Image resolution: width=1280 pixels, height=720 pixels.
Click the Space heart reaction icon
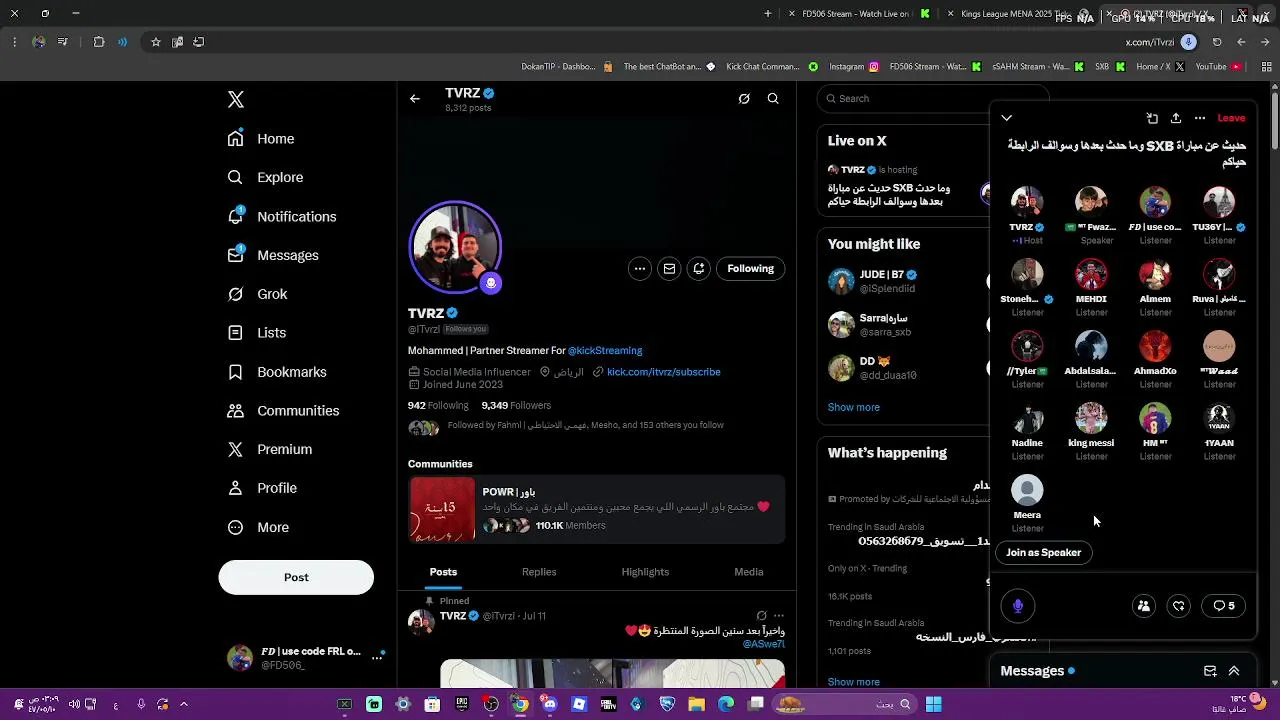click(x=1179, y=606)
